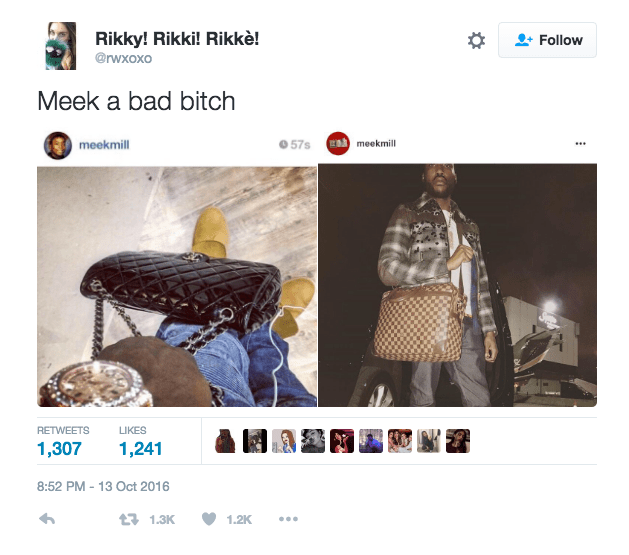Click the first liker avatar in the row
629x555 pixels.
[x=225, y=441]
